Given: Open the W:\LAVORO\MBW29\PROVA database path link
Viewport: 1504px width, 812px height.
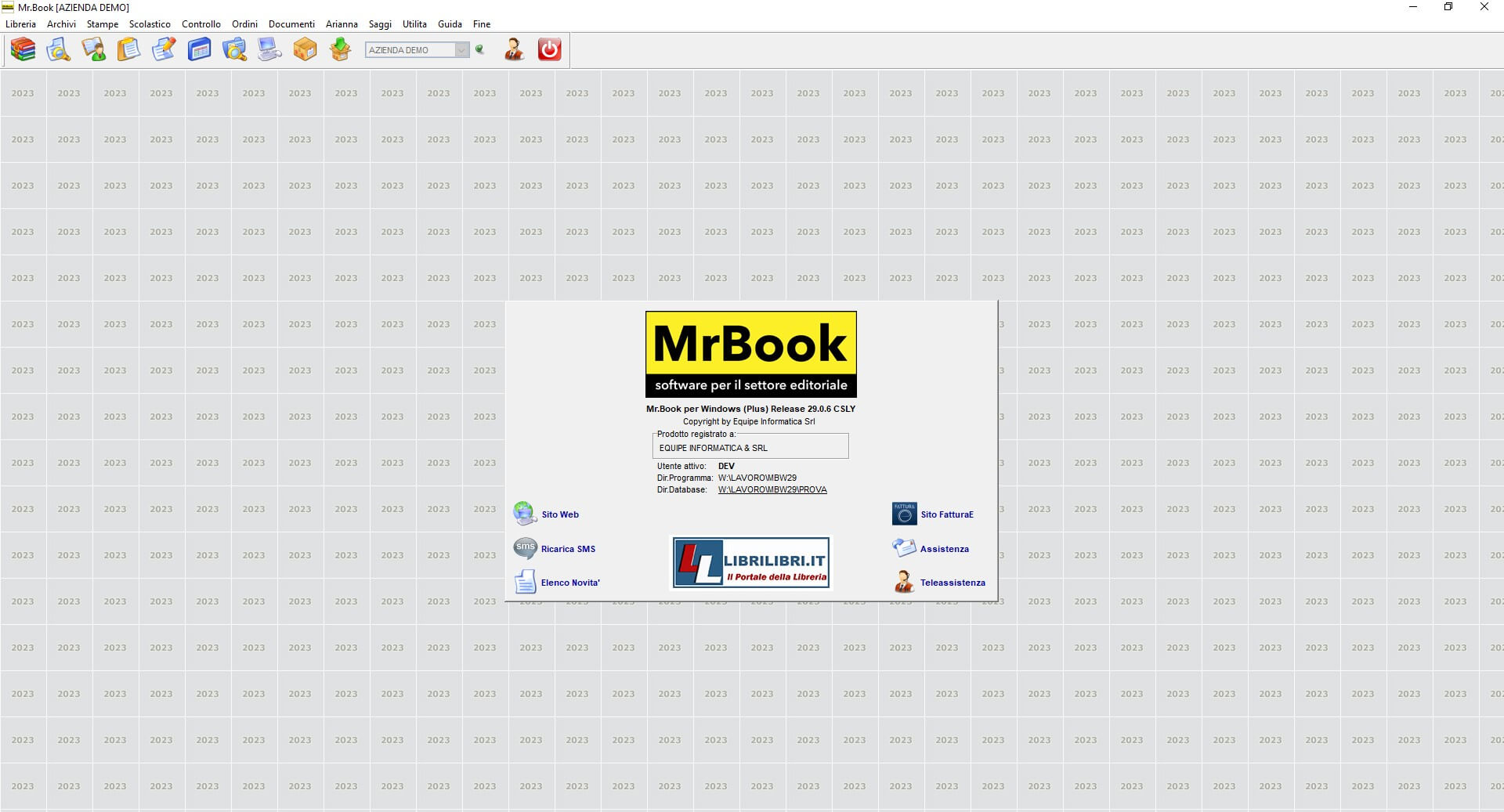Looking at the screenshot, I should 772,489.
